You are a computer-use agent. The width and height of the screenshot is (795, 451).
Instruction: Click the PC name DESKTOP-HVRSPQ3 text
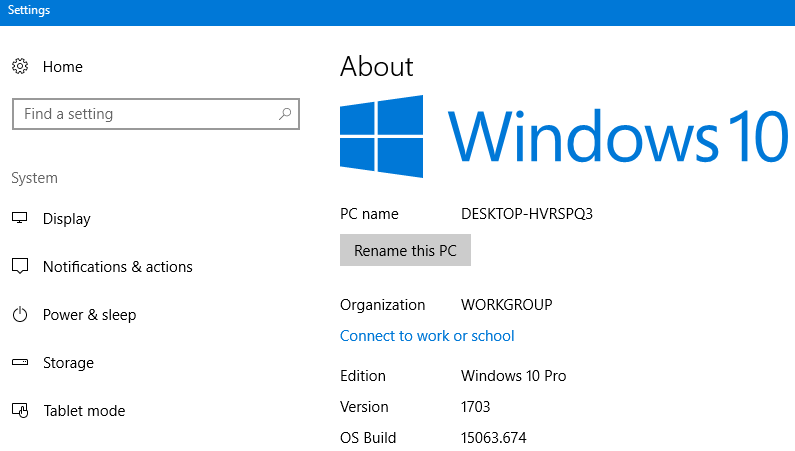click(x=526, y=214)
